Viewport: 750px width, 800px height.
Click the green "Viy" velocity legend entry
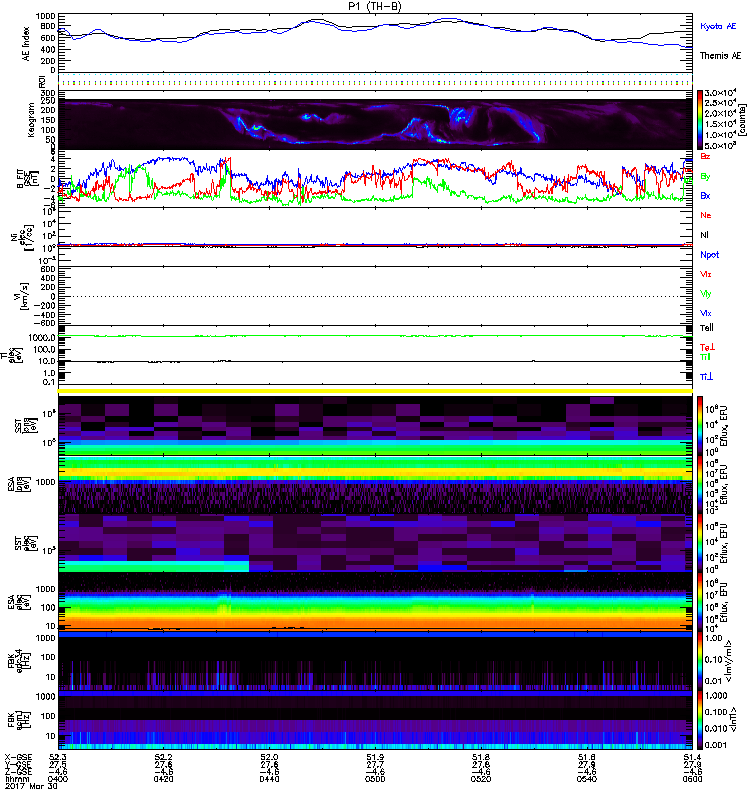tap(706, 294)
